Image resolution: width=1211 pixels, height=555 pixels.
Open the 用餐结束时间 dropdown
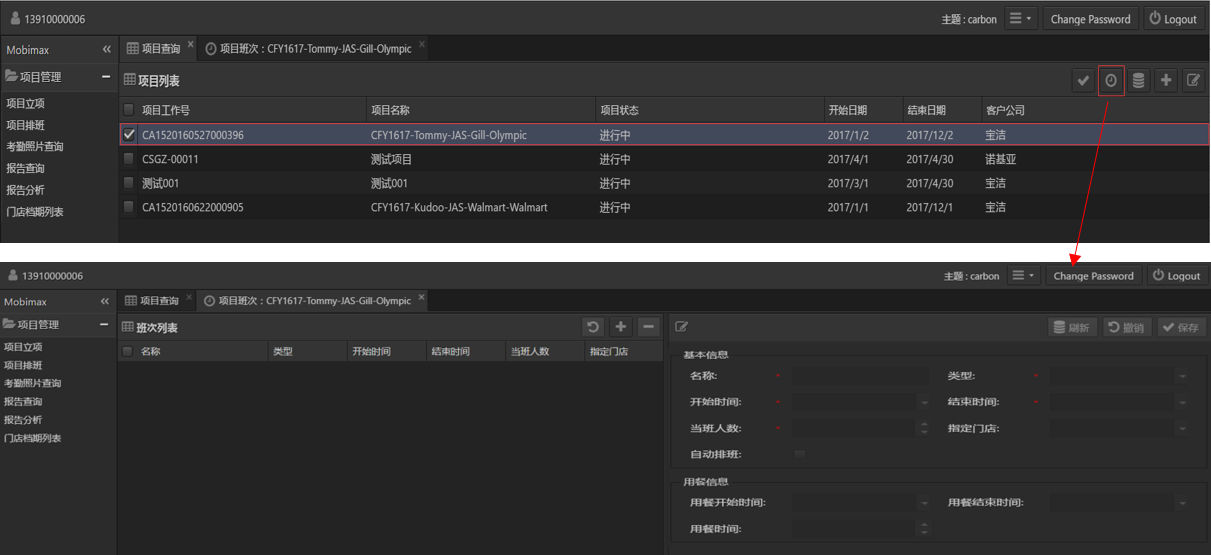pos(1183,503)
